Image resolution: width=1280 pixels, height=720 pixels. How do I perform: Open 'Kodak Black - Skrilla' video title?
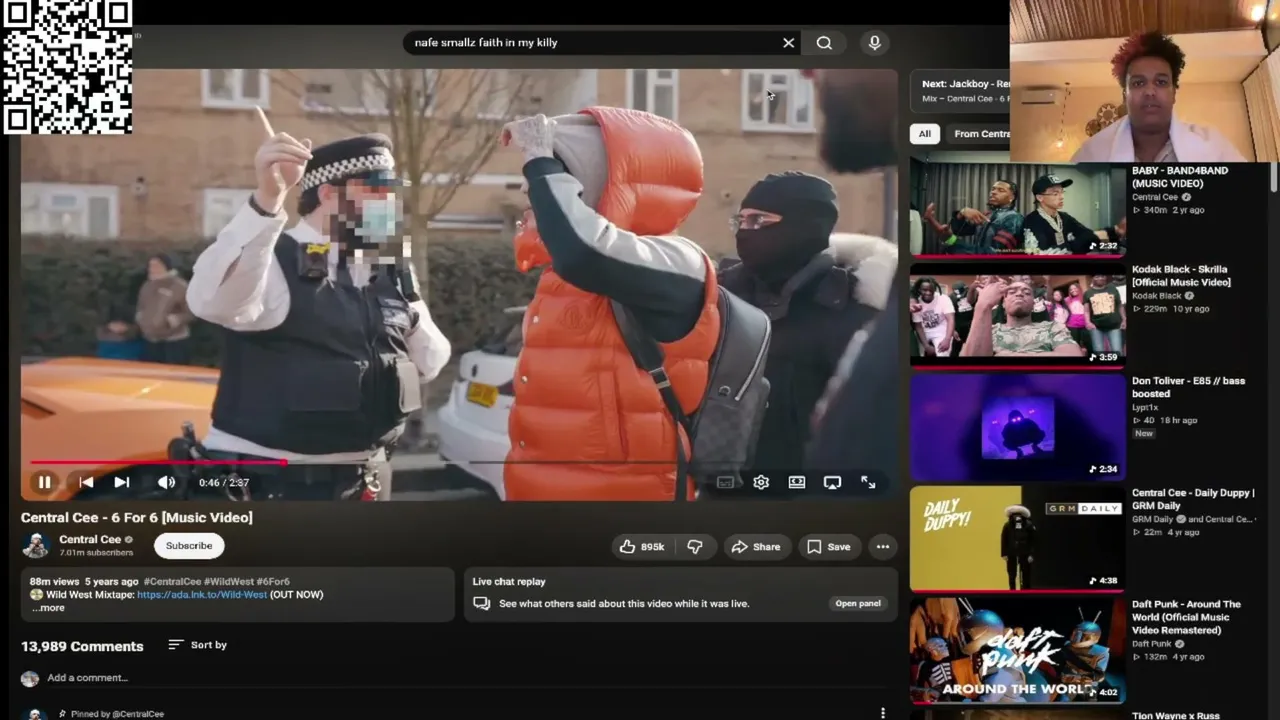(x=1181, y=276)
